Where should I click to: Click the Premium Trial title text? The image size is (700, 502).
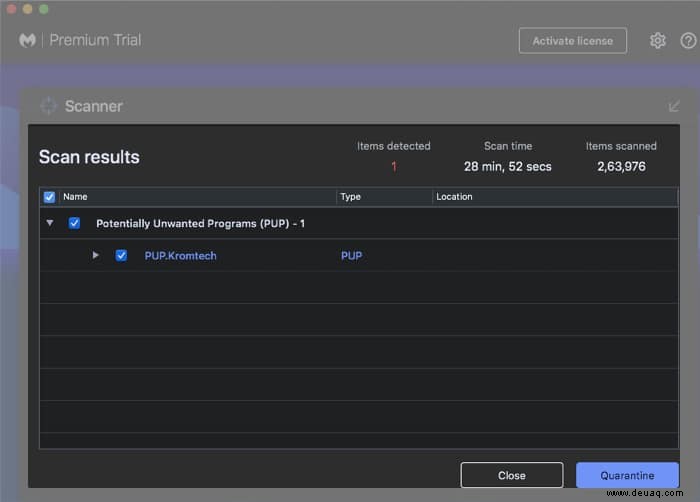pyautogui.click(x=95, y=40)
